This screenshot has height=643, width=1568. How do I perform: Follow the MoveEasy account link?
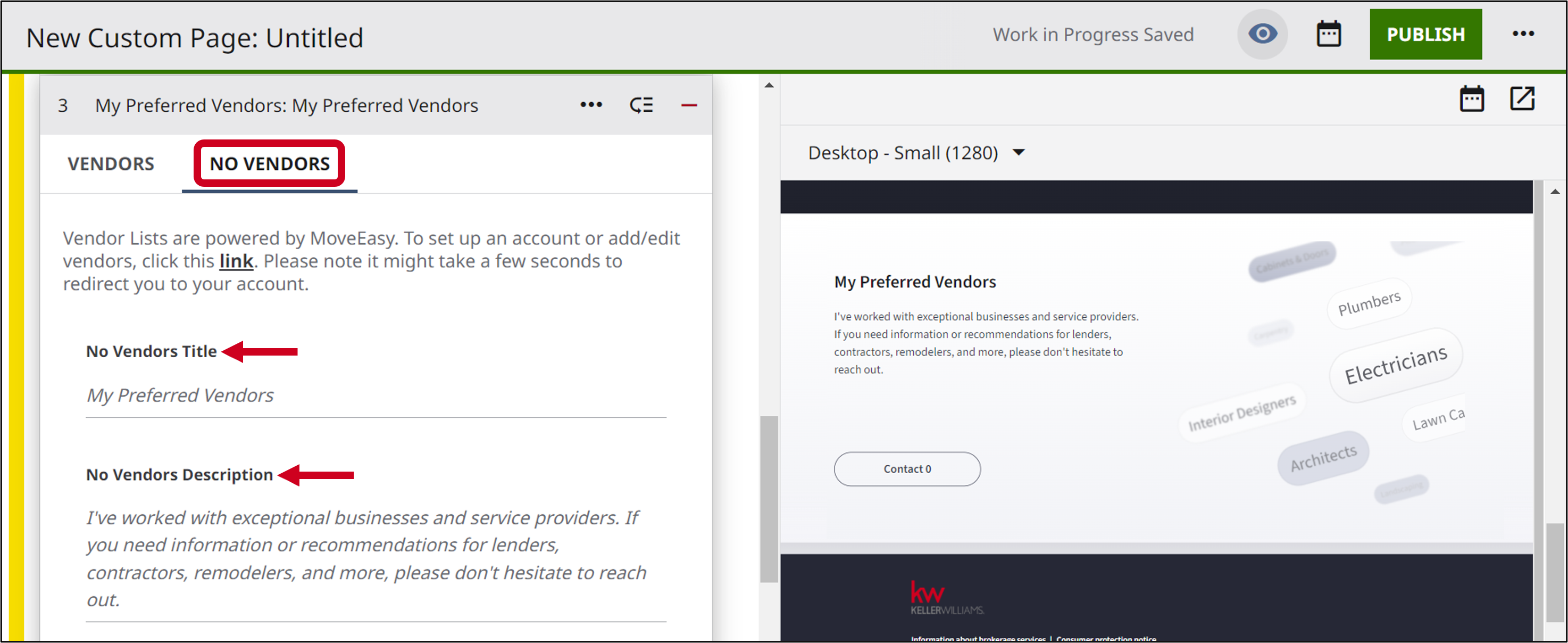pos(236,261)
